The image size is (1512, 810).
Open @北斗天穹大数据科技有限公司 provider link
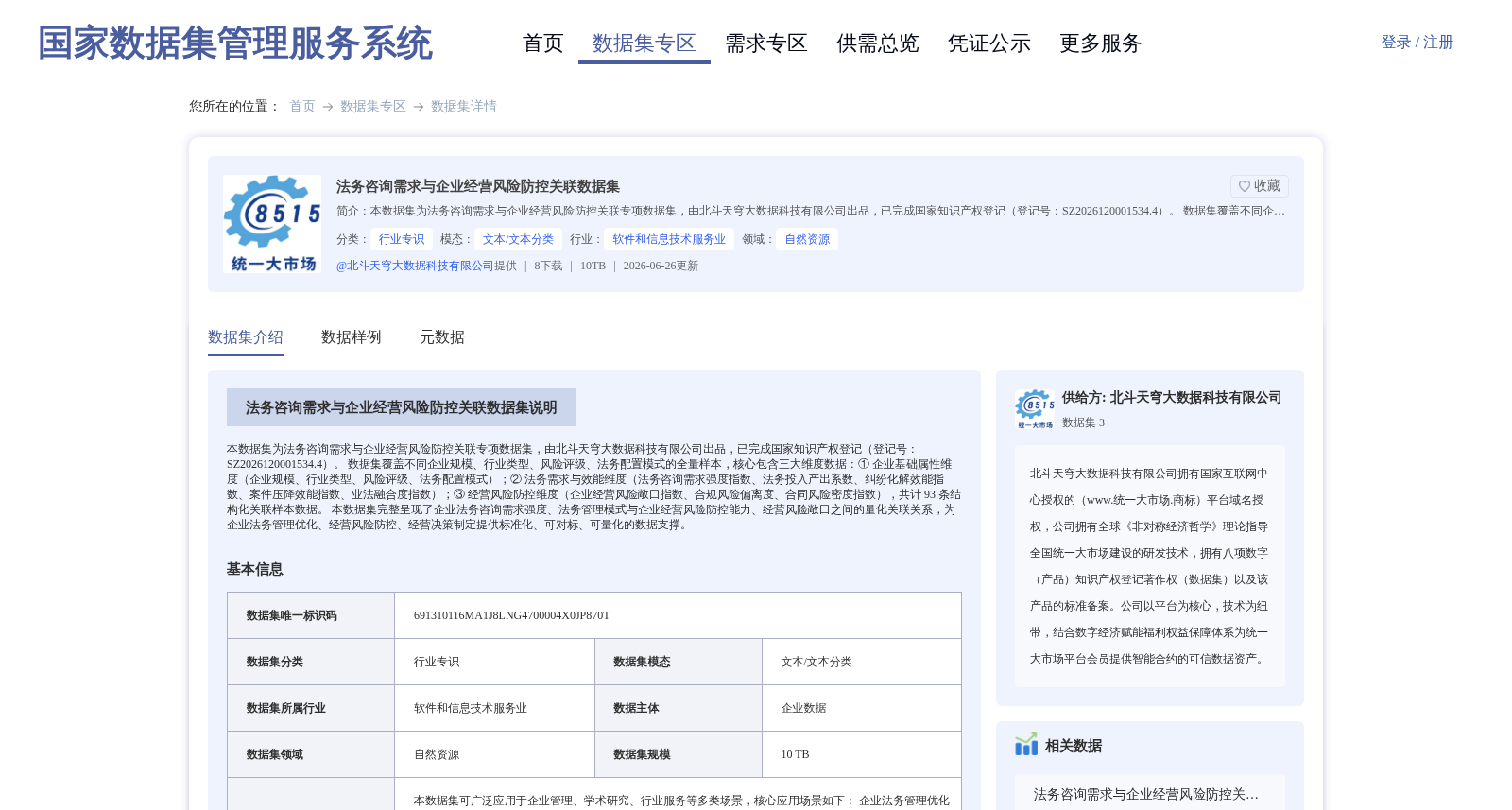point(415,267)
